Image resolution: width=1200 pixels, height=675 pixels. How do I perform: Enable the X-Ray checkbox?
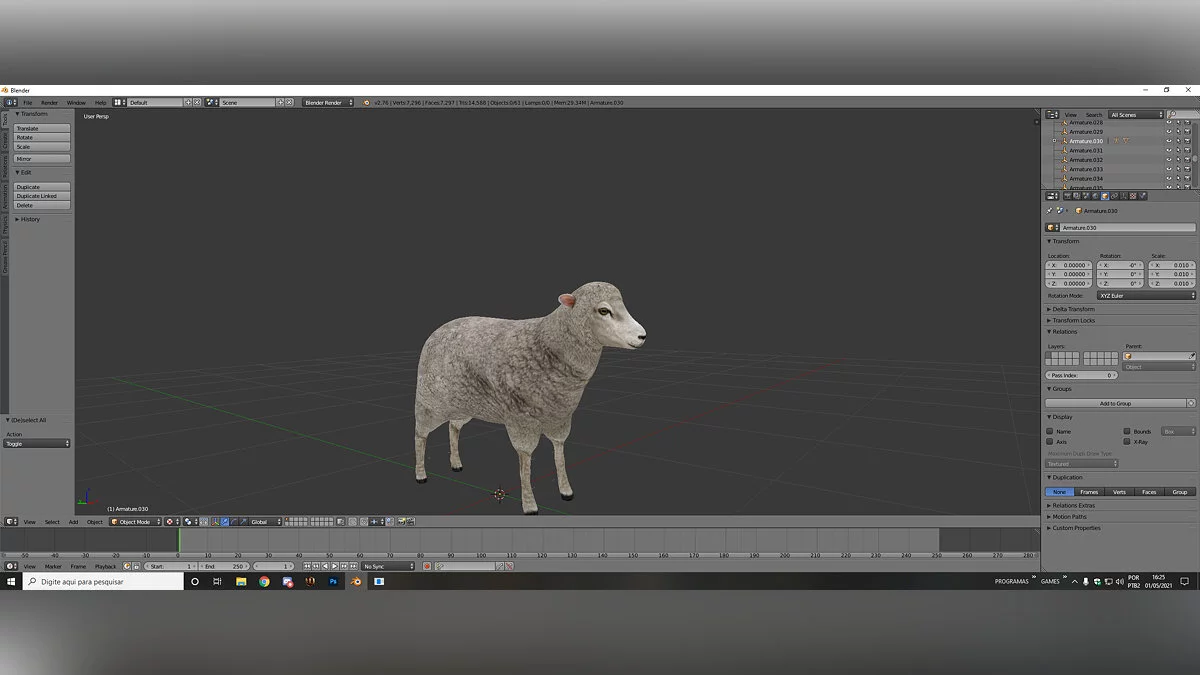pos(1127,441)
